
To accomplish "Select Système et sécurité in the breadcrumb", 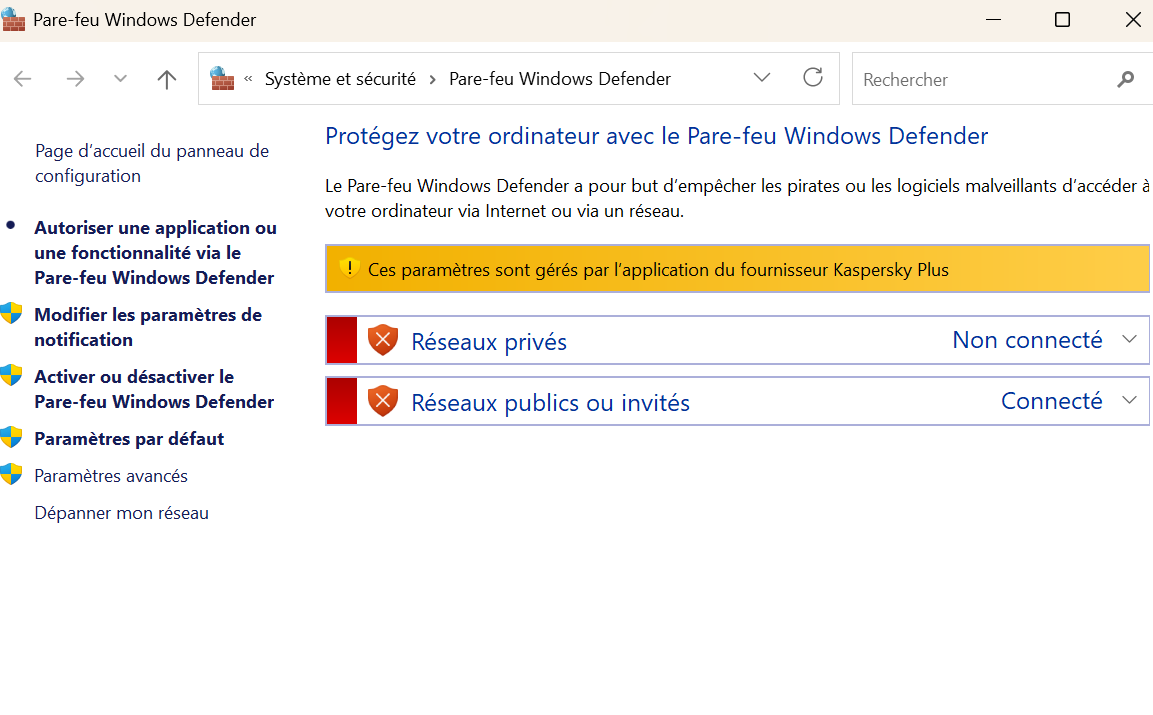I will tap(340, 79).
